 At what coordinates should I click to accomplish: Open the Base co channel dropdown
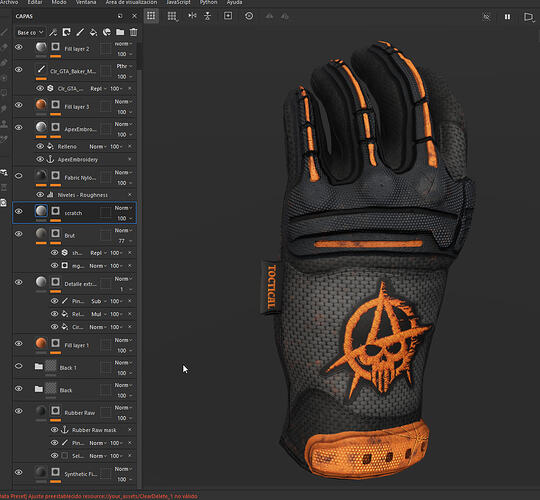point(30,32)
